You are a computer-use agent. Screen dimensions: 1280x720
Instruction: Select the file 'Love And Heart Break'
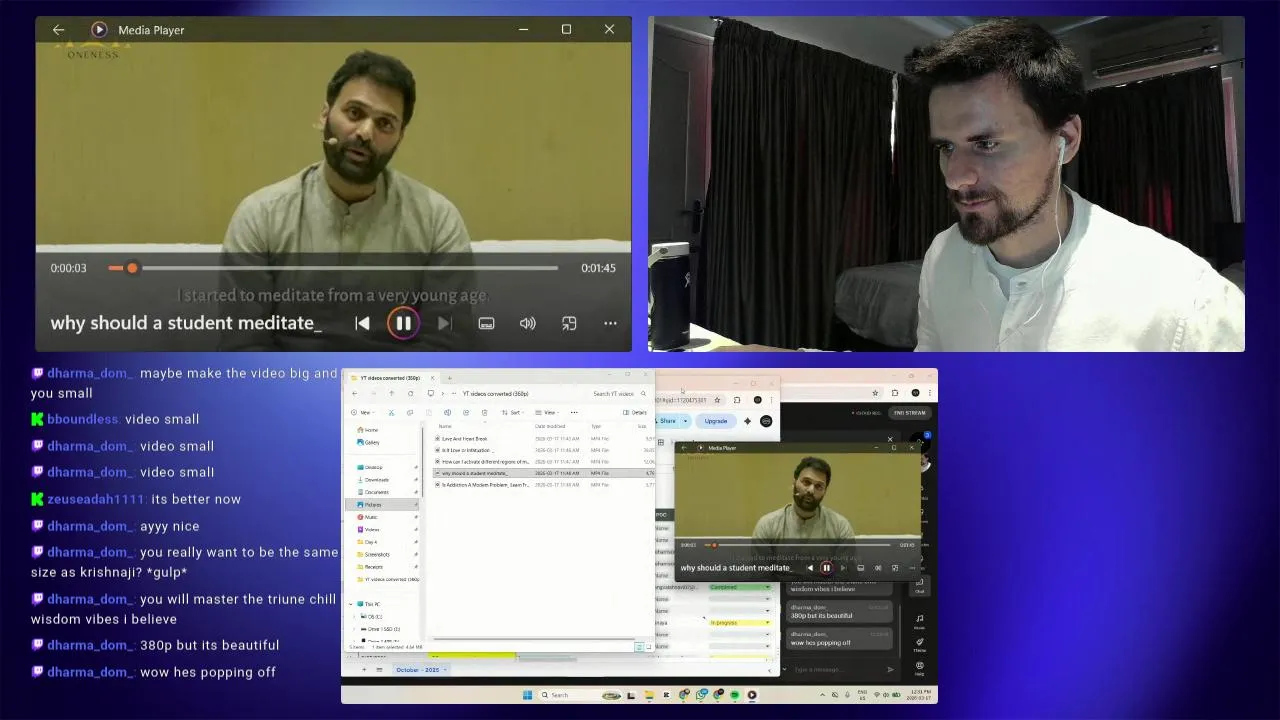[465, 439]
